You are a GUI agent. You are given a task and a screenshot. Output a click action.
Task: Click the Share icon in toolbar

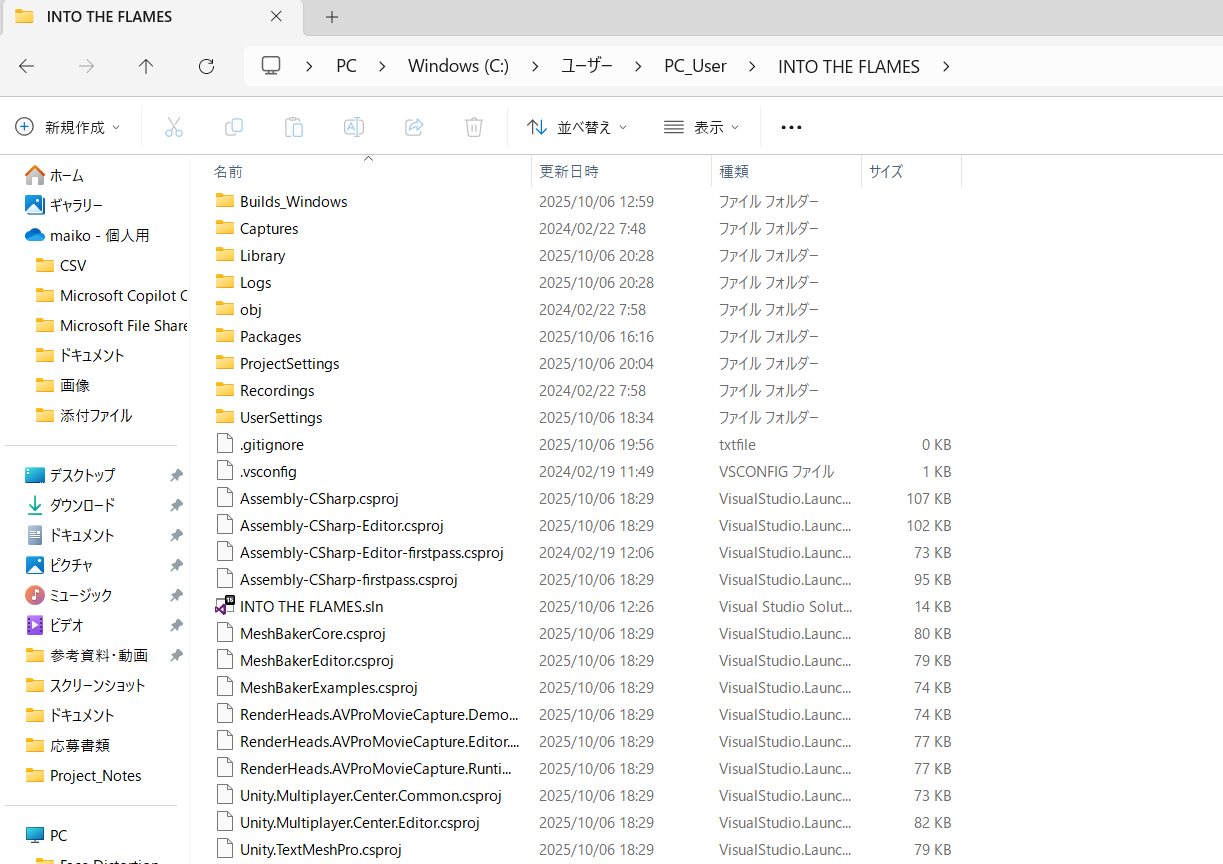tap(414, 127)
